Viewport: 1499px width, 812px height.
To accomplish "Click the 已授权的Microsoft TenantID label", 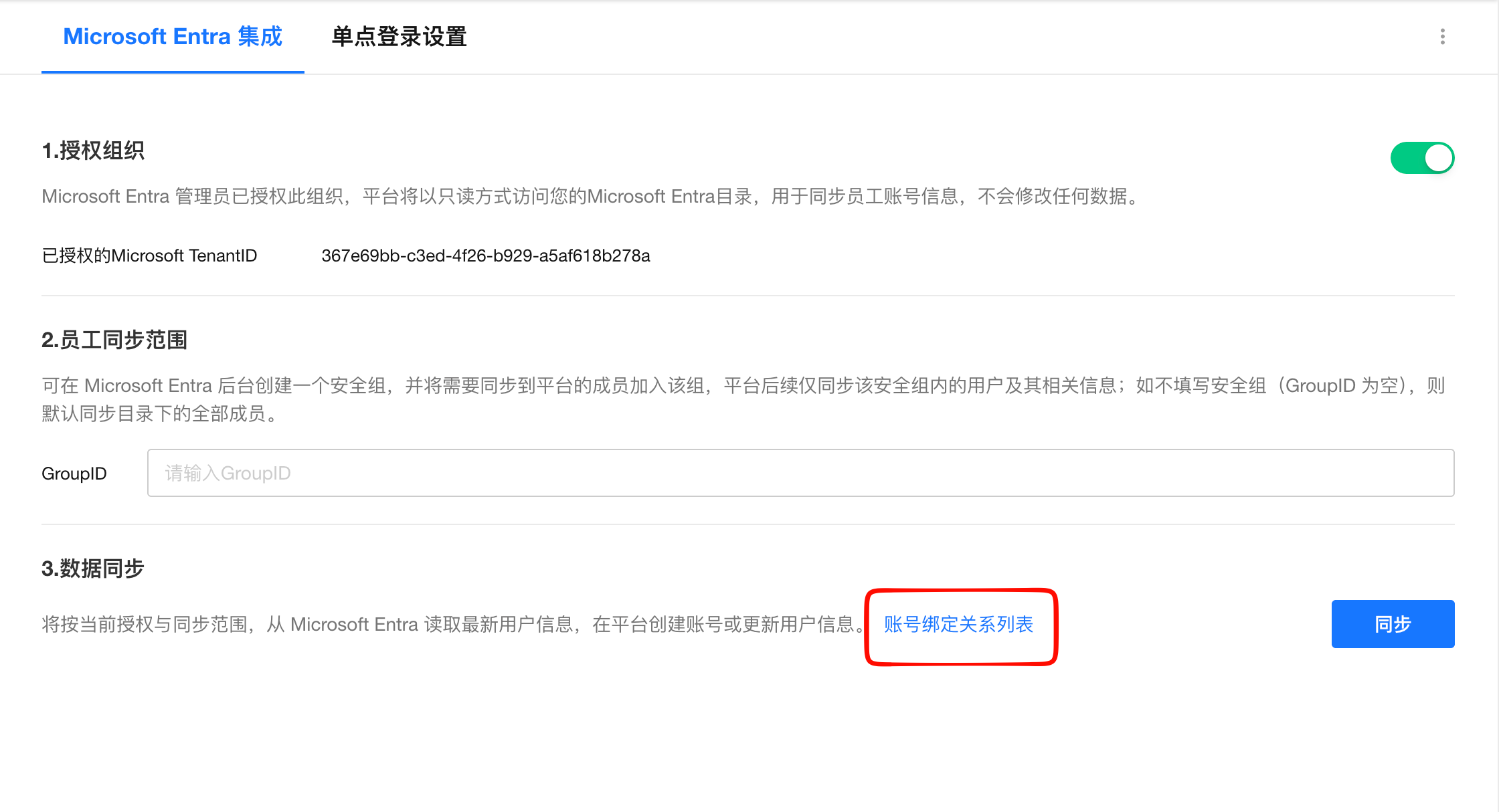I will 149,256.
